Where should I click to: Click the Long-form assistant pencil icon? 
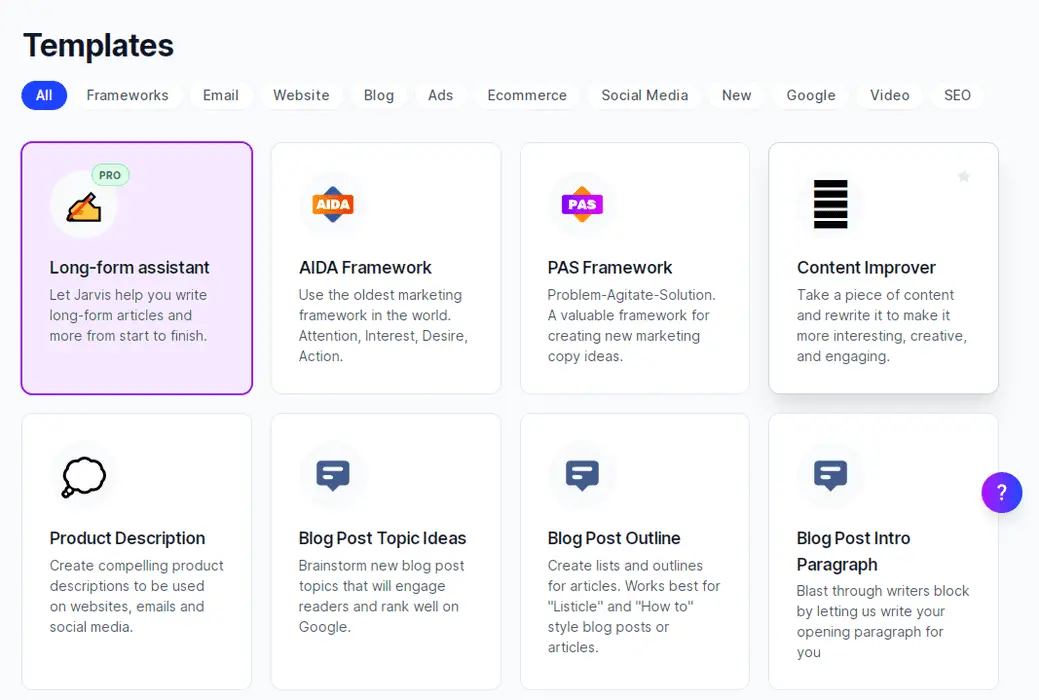click(84, 207)
